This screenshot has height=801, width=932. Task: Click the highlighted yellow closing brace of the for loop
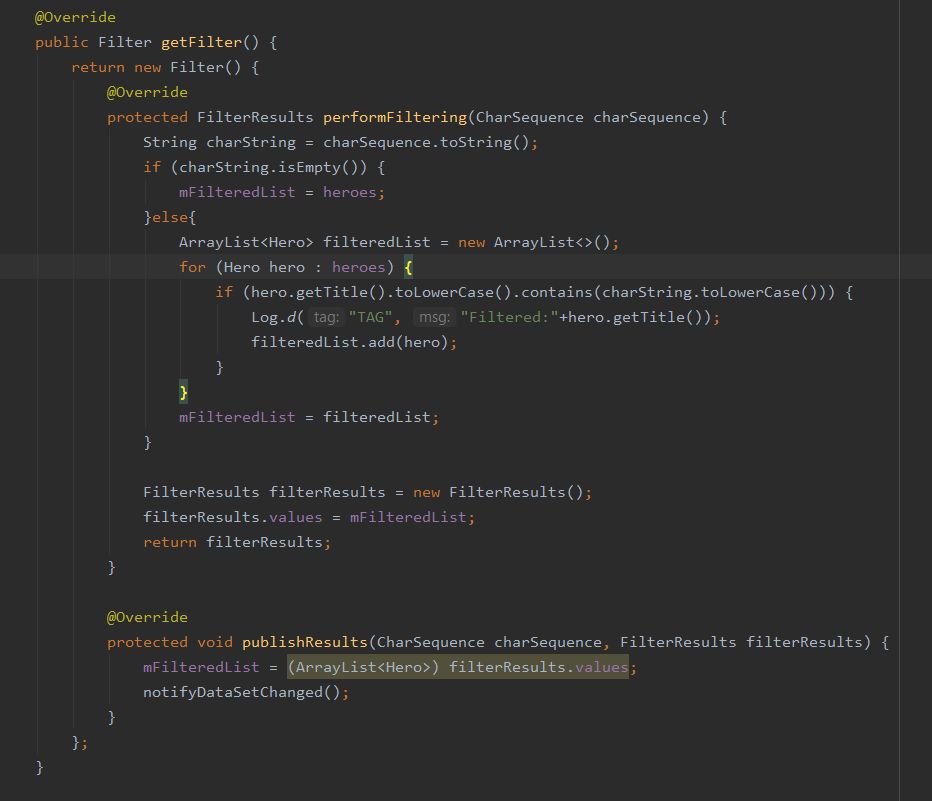(x=184, y=392)
